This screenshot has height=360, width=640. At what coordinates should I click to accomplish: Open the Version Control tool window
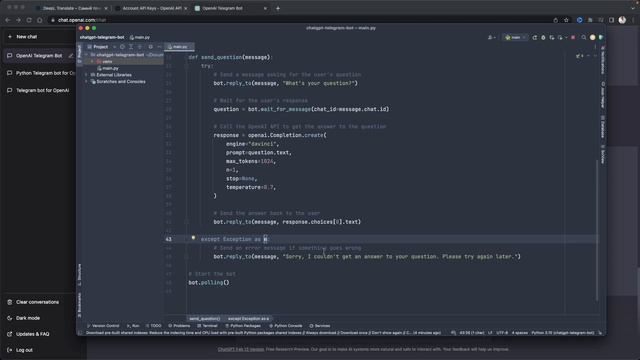tap(103, 326)
